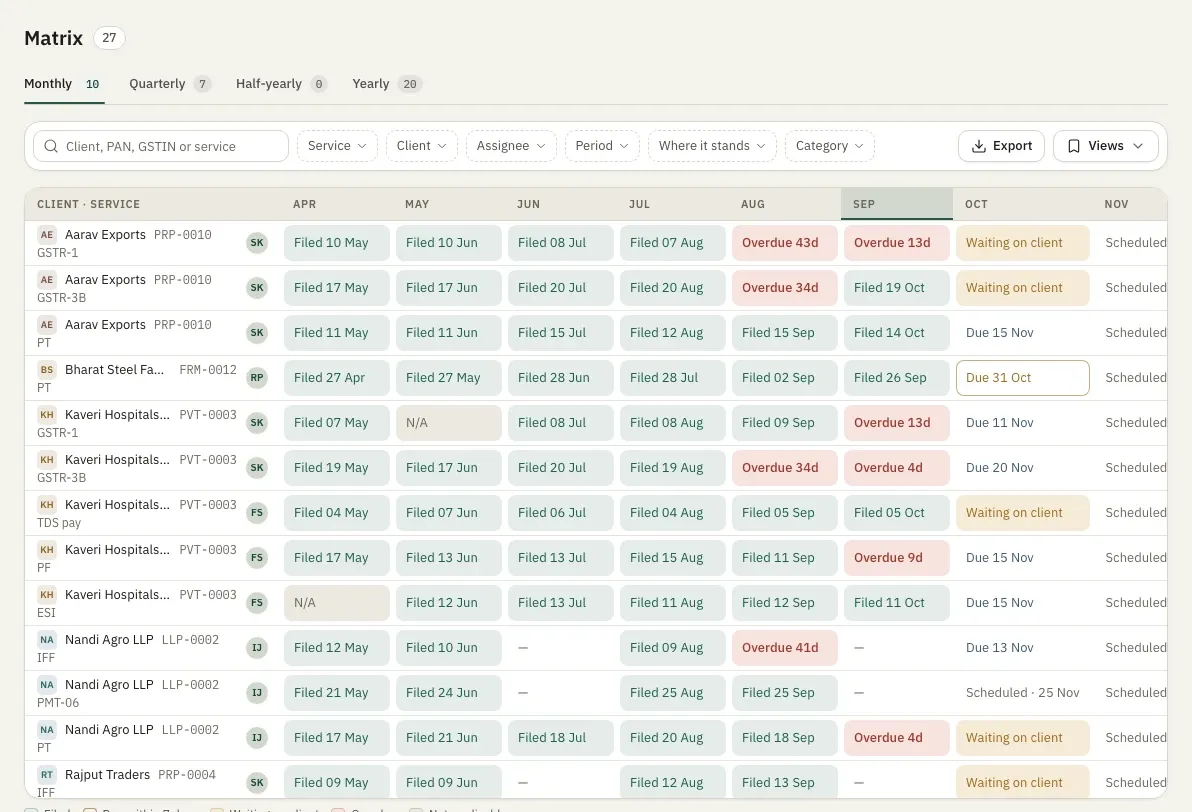1192x812 pixels.
Task: Open assignee IJ badge on Nandi Agro PMT-06 row
Action: [257, 693]
